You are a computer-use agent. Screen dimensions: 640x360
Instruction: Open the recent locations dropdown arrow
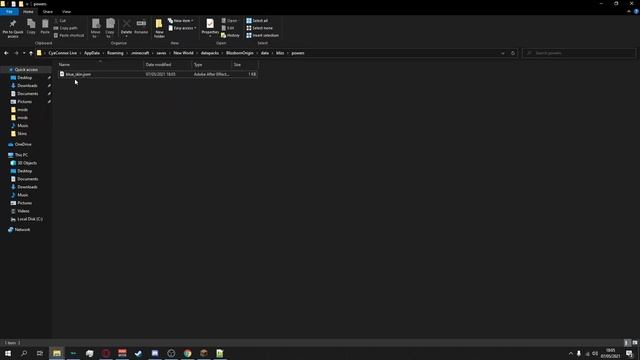24,53
